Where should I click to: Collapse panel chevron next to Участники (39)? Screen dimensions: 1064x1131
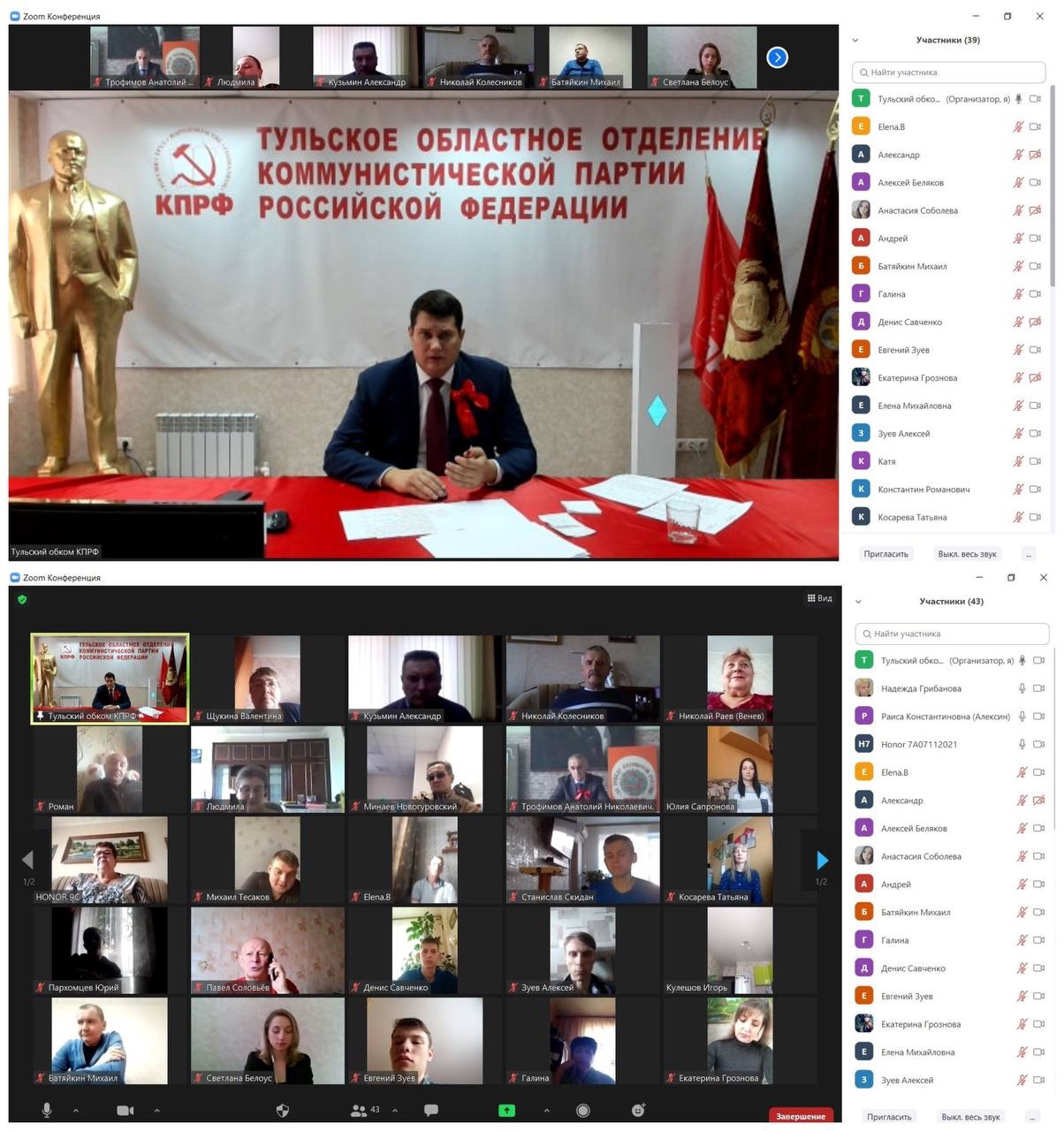point(855,41)
